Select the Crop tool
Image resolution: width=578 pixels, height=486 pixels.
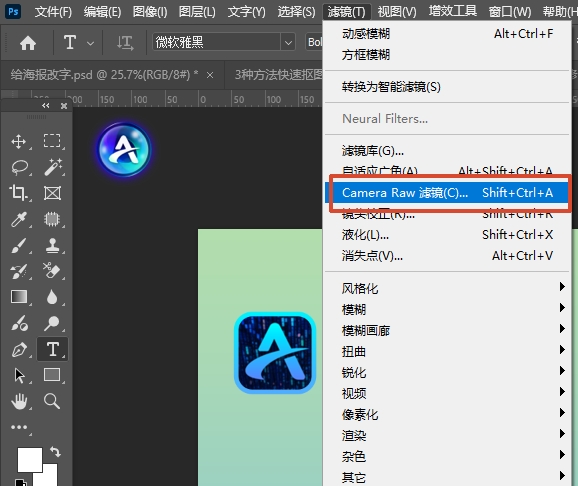(x=18, y=193)
